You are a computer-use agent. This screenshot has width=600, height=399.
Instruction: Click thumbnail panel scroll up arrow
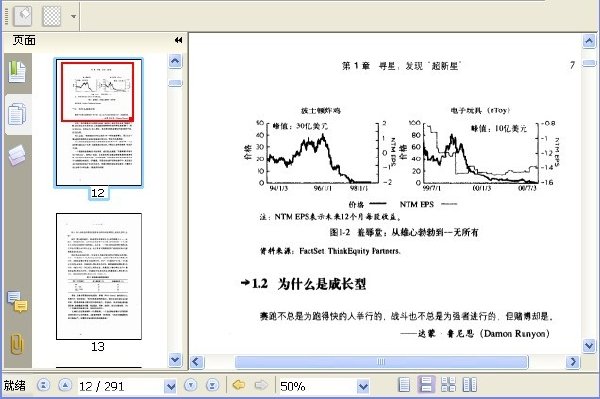point(175,61)
